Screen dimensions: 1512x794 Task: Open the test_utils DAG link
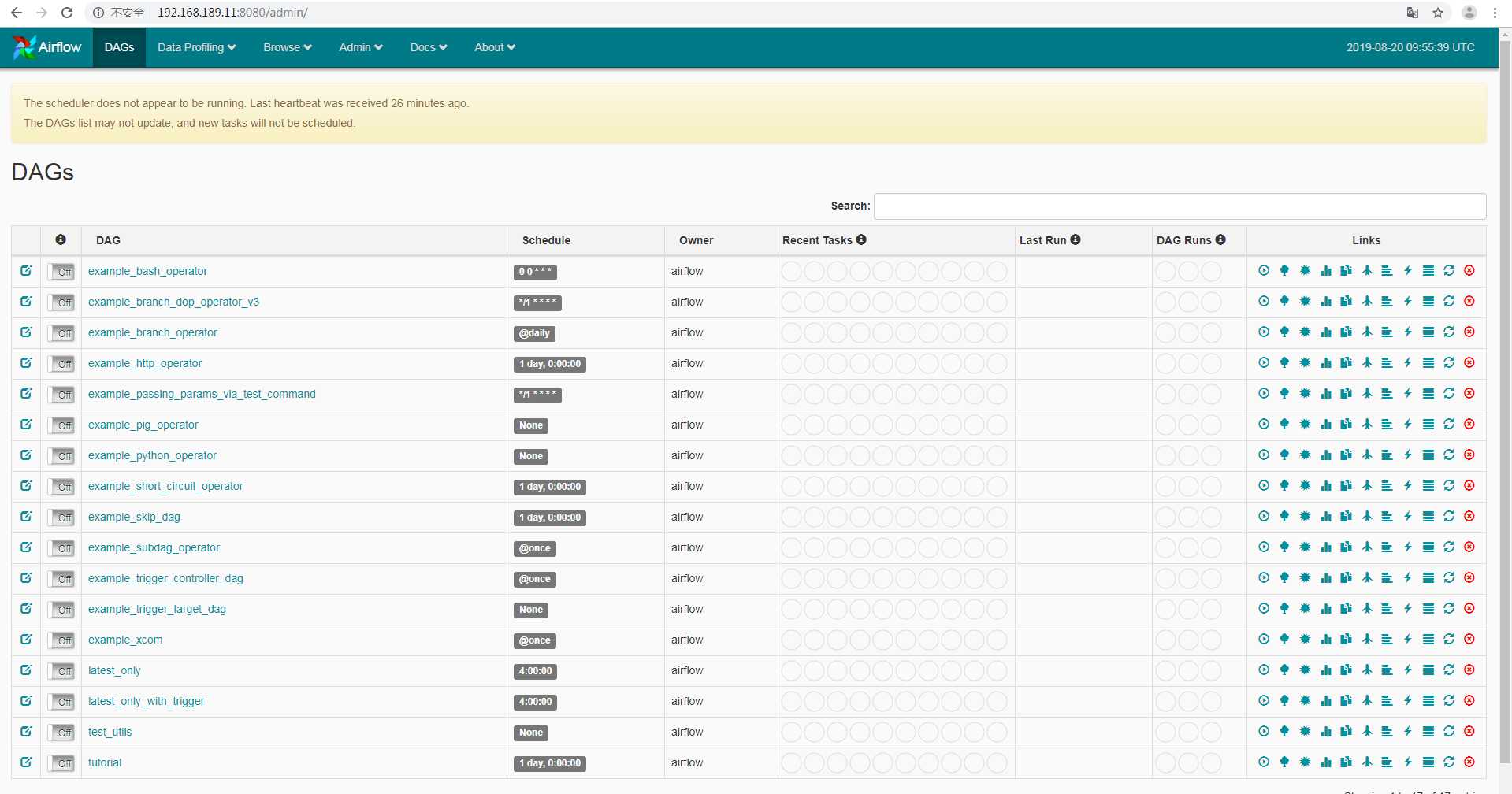tap(110, 732)
